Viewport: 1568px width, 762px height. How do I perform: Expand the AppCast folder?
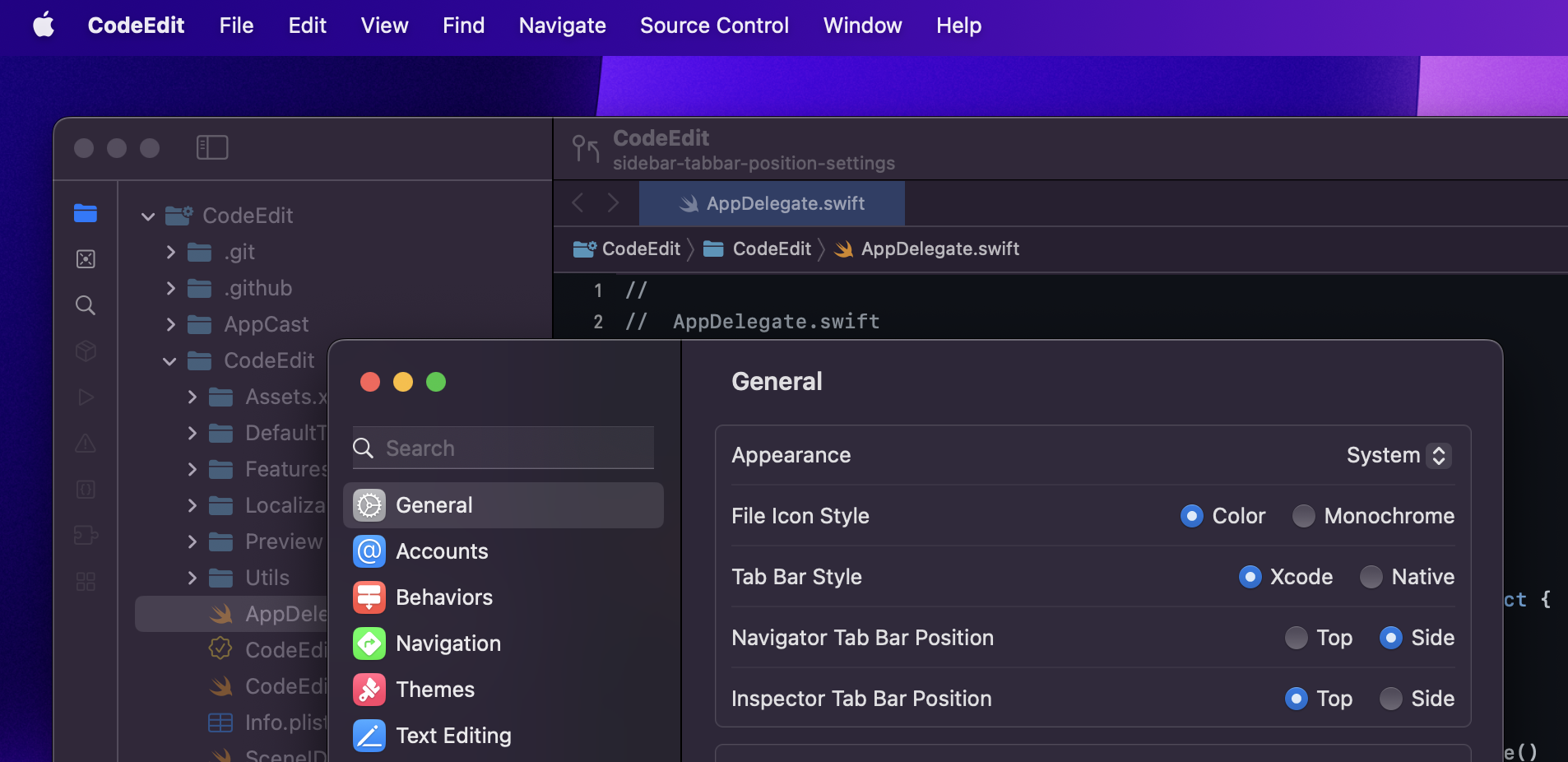170,324
